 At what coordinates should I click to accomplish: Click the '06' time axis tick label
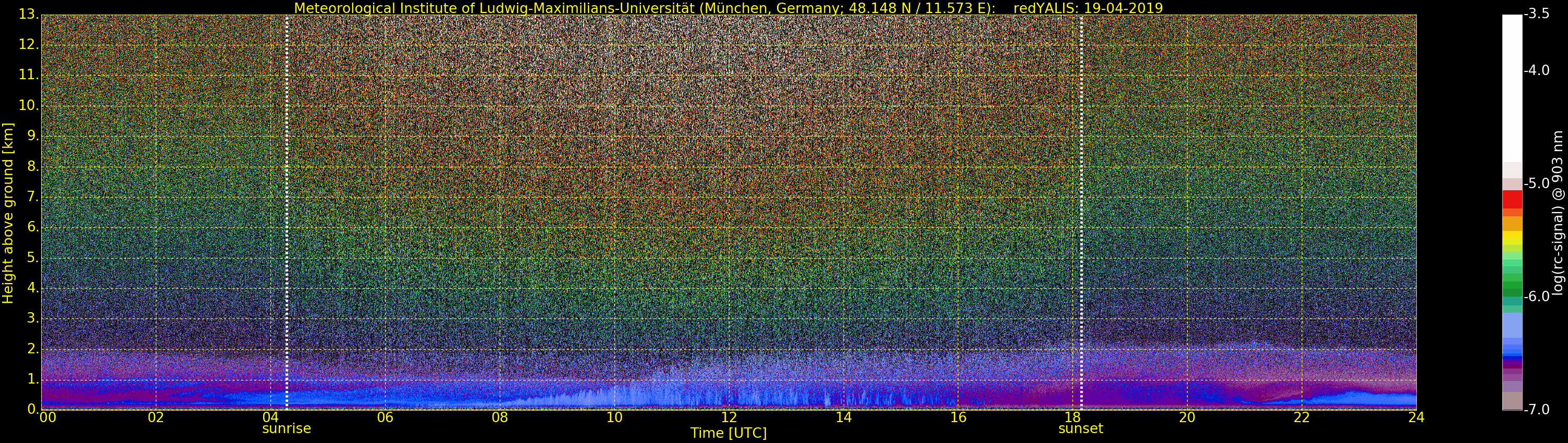[385, 417]
